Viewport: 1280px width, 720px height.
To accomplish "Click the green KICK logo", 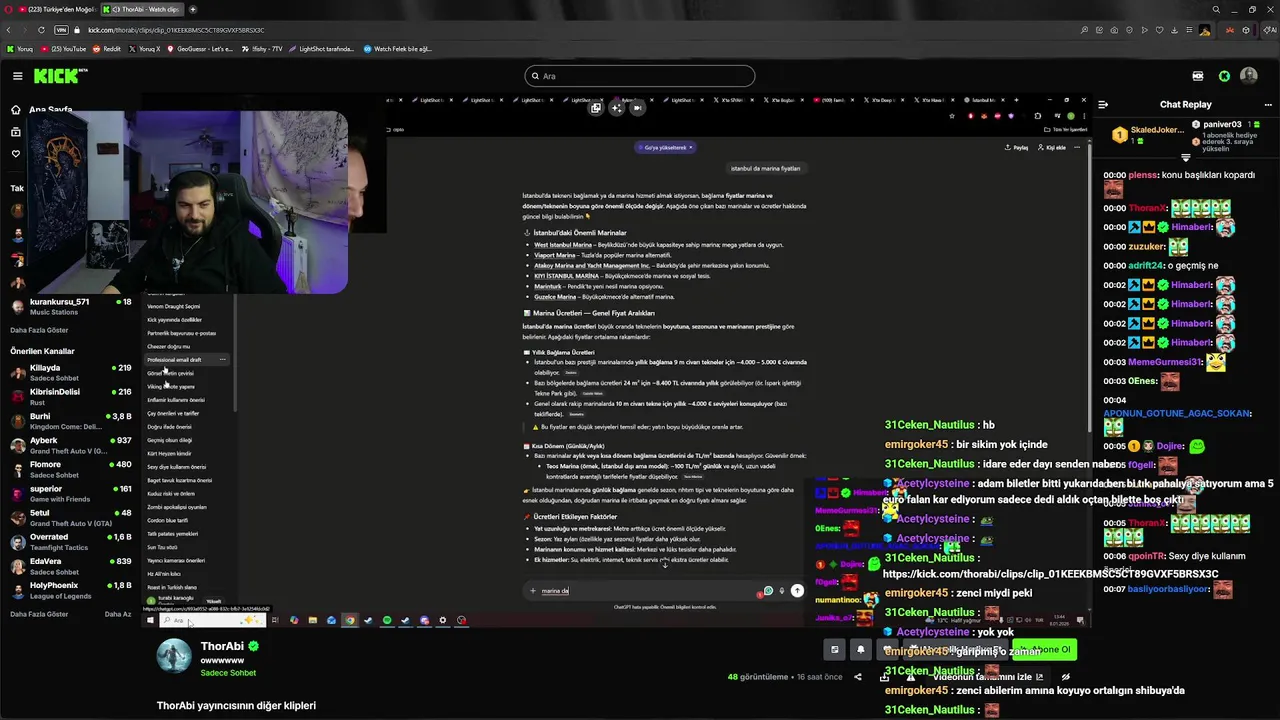I will coord(60,76).
